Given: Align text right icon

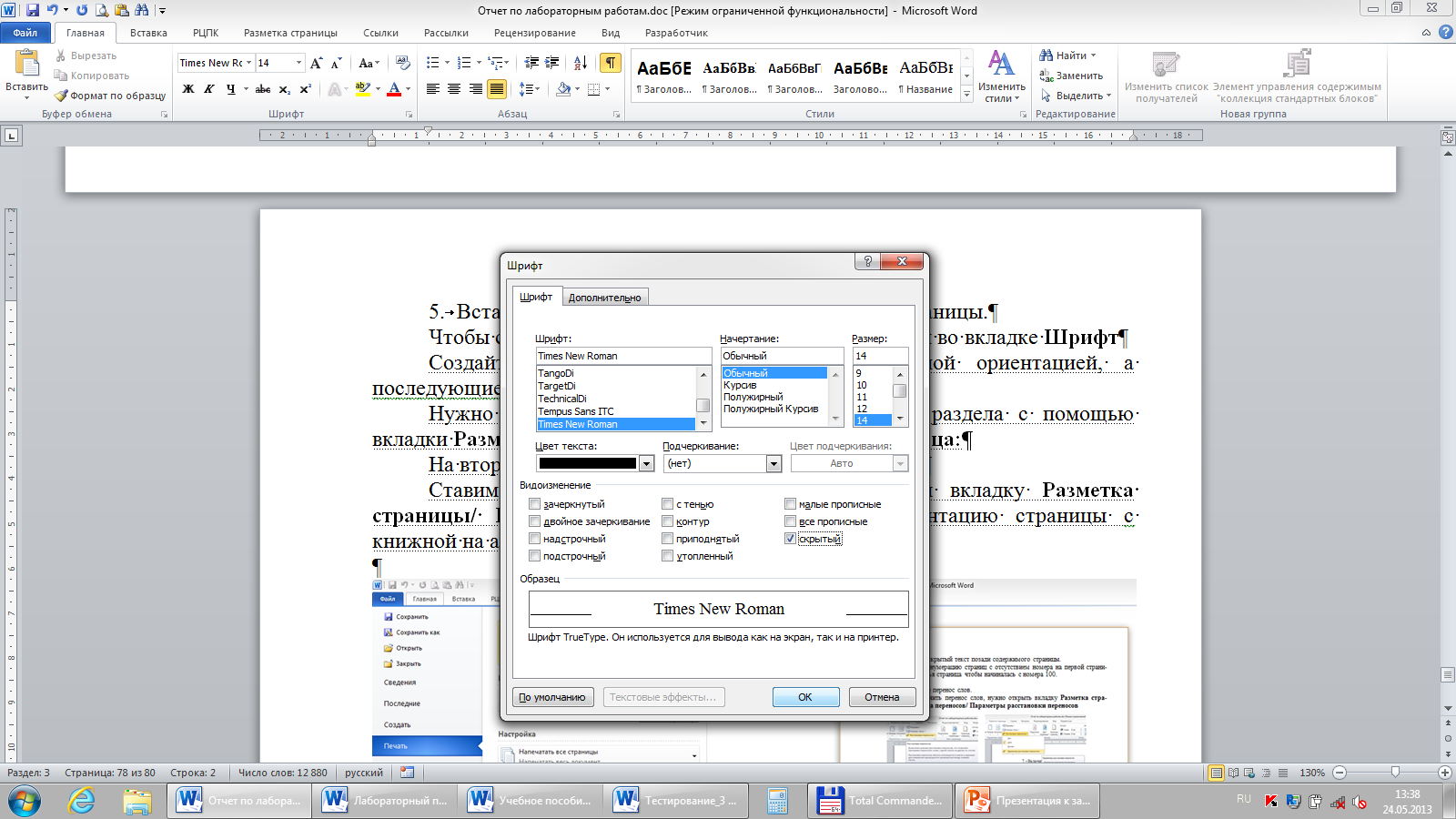Looking at the screenshot, I should point(475,89).
